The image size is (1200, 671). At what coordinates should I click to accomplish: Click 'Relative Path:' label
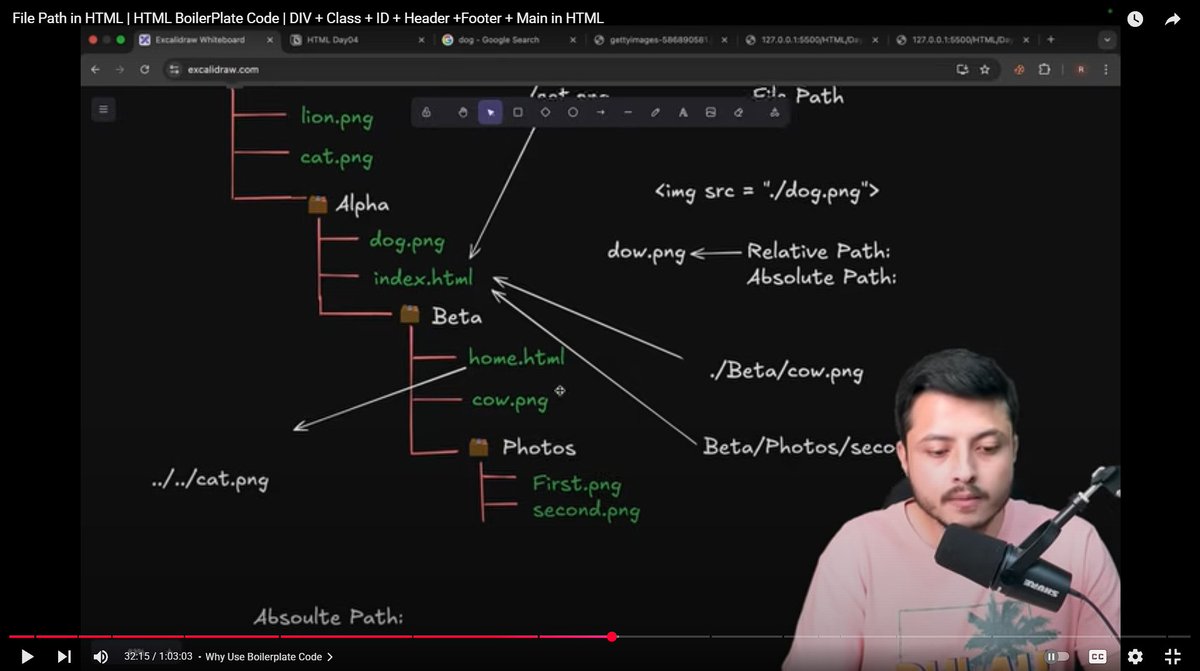pyautogui.click(x=819, y=251)
